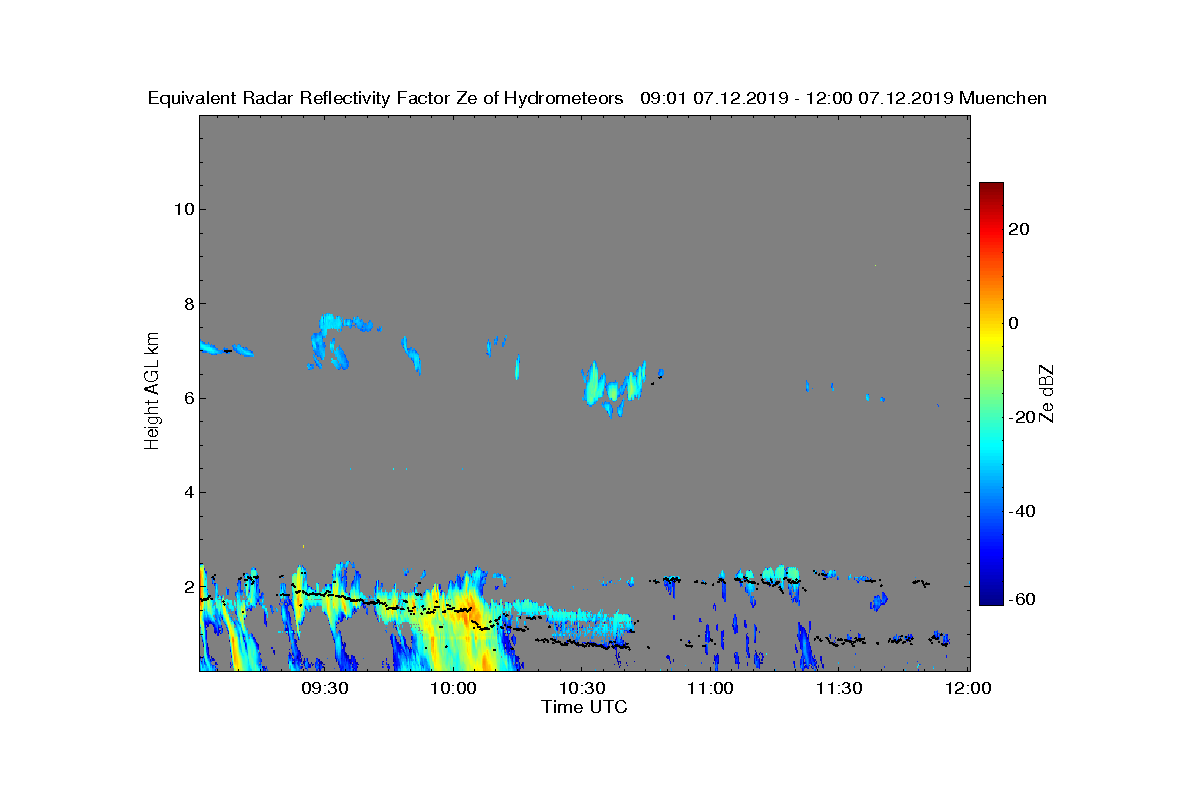The image size is (1200, 800).
Task: Click the 8 km height tick label
Action: click(x=188, y=303)
